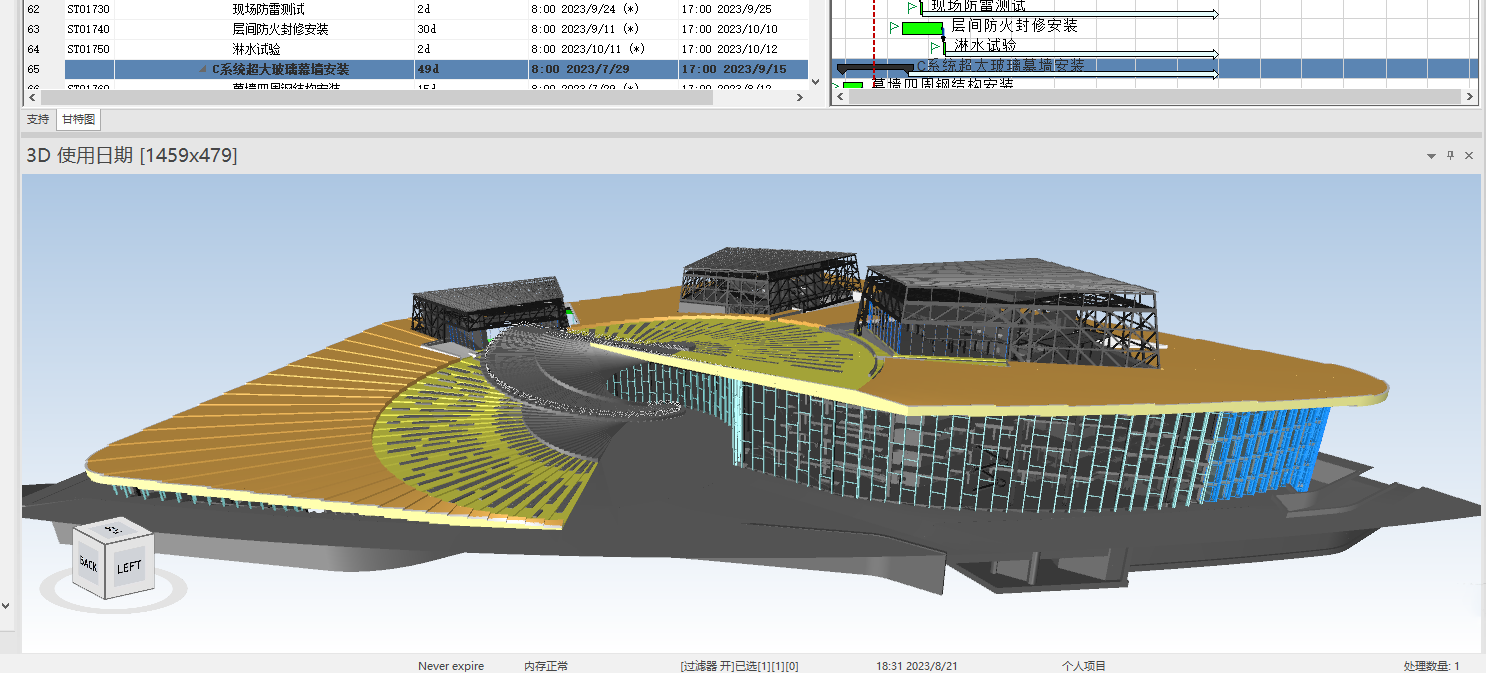The height and width of the screenshot is (673, 1486).
Task: Click the green 层间防火封修安装 Gantt bar
Action: pos(921,28)
